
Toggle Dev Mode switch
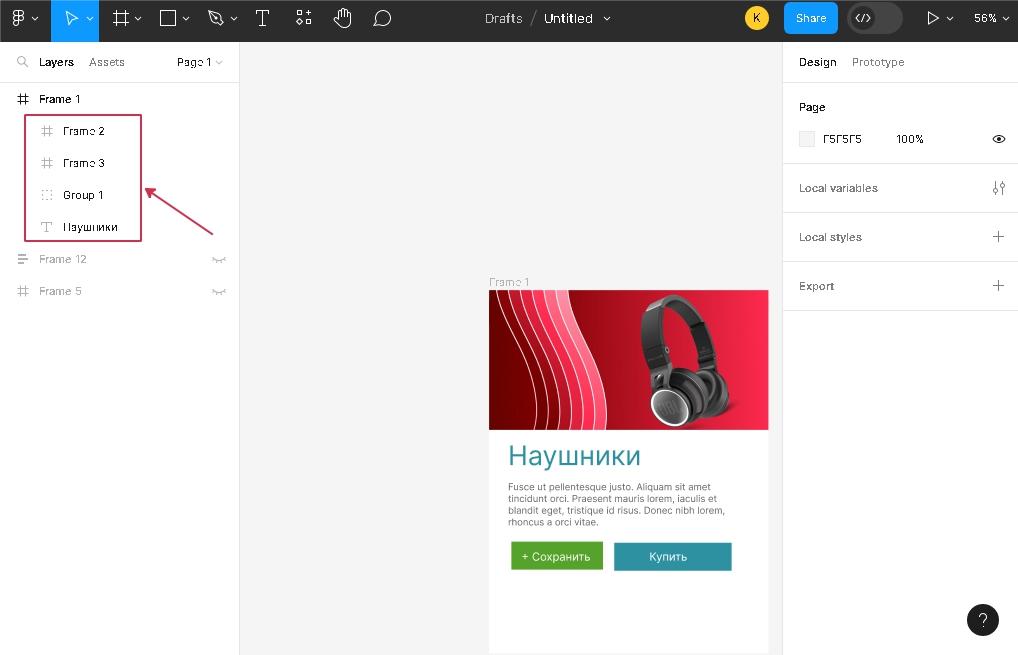[x=874, y=18]
